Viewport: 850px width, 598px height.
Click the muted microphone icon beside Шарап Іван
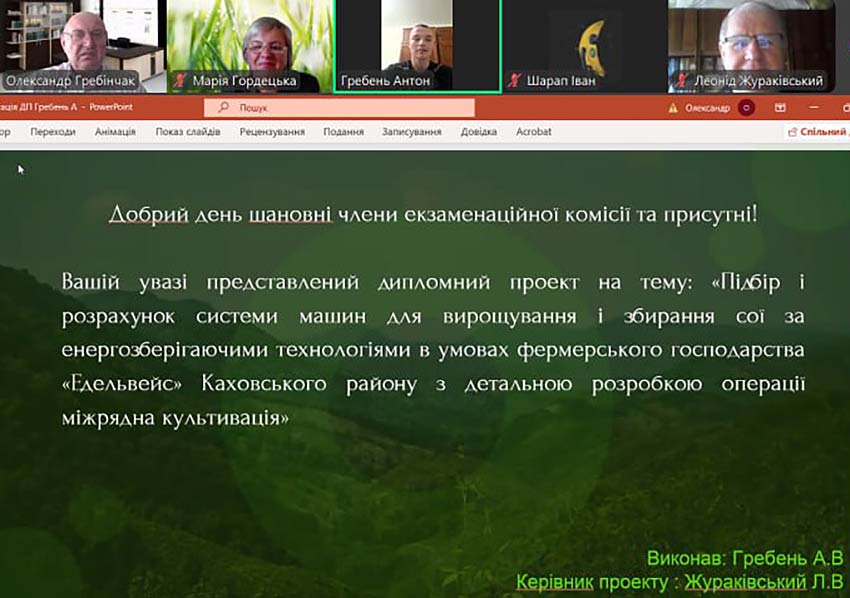[x=514, y=81]
